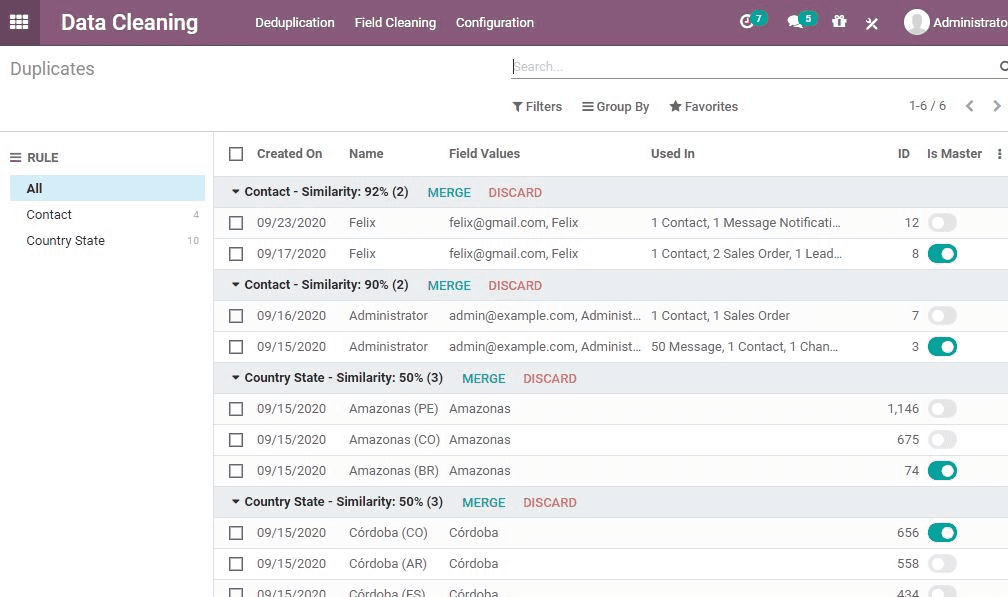Screen dimensions: 1008x597
Task: Enable Is Master toggle for ID 7
Action: click(942, 316)
